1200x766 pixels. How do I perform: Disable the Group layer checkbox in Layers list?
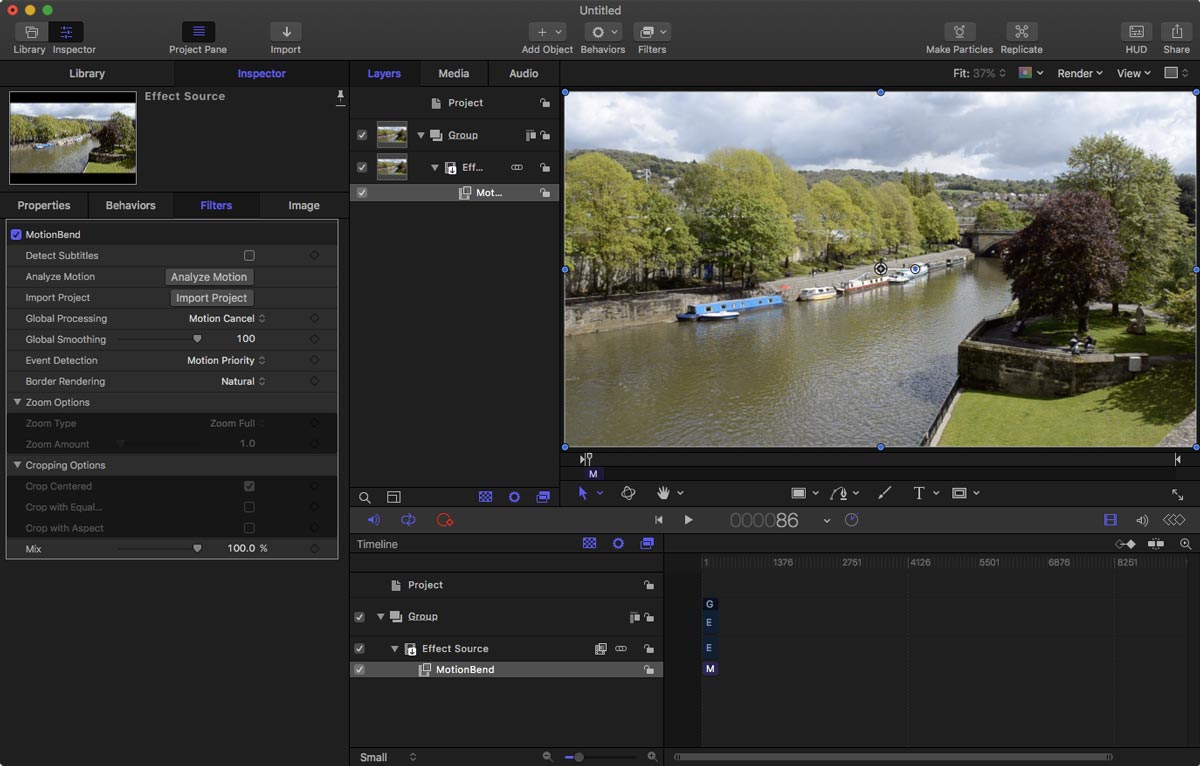coord(362,135)
